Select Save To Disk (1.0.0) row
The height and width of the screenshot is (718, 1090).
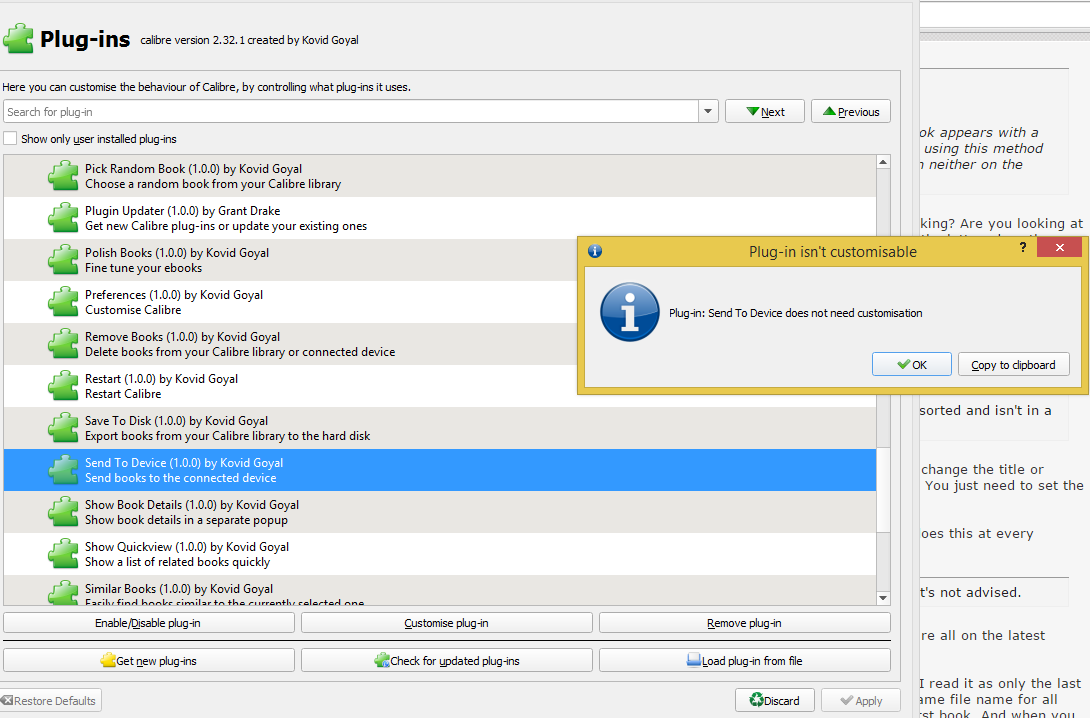click(x=439, y=428)
